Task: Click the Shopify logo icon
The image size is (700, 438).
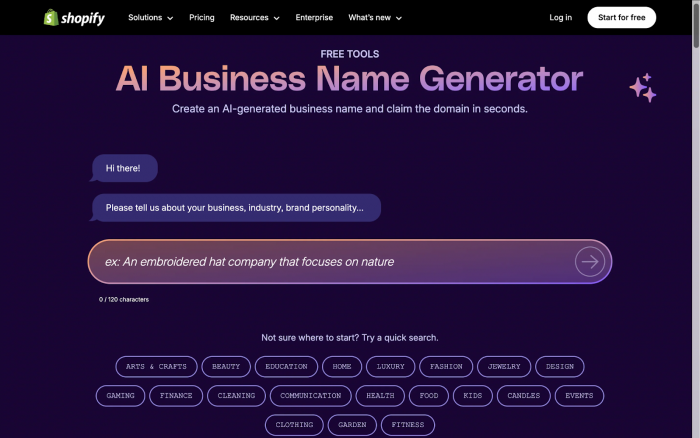Action: (x=50, y=17)
